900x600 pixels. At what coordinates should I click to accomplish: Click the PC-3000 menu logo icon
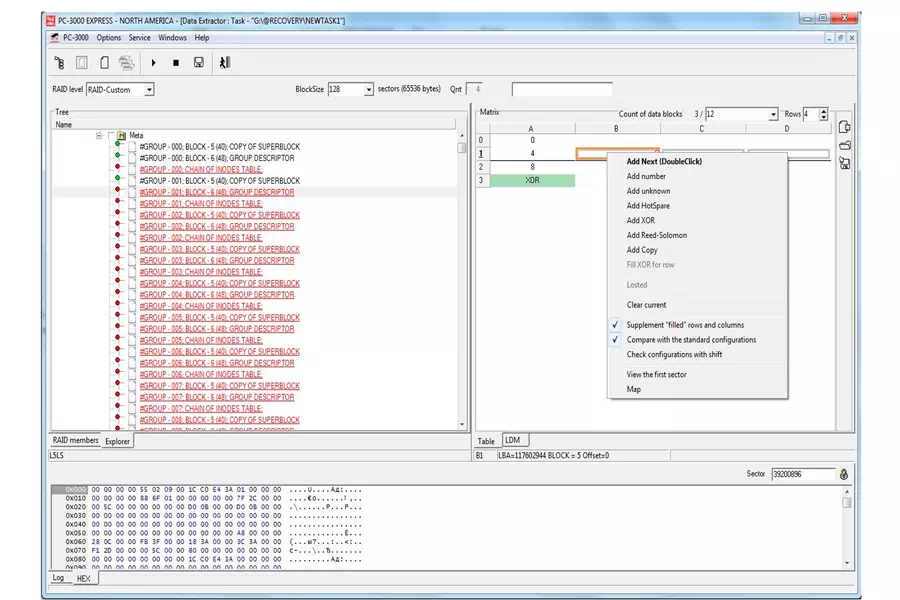55,38
